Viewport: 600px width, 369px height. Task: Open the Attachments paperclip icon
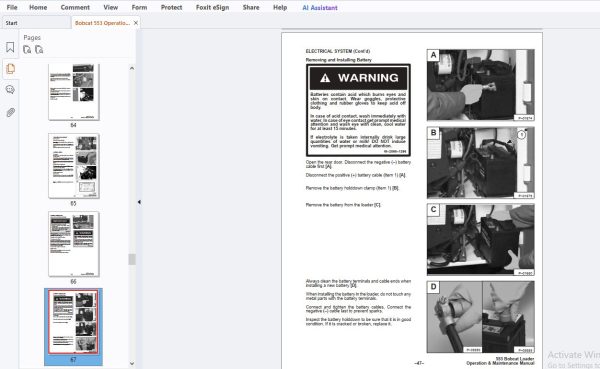[10, 113]
